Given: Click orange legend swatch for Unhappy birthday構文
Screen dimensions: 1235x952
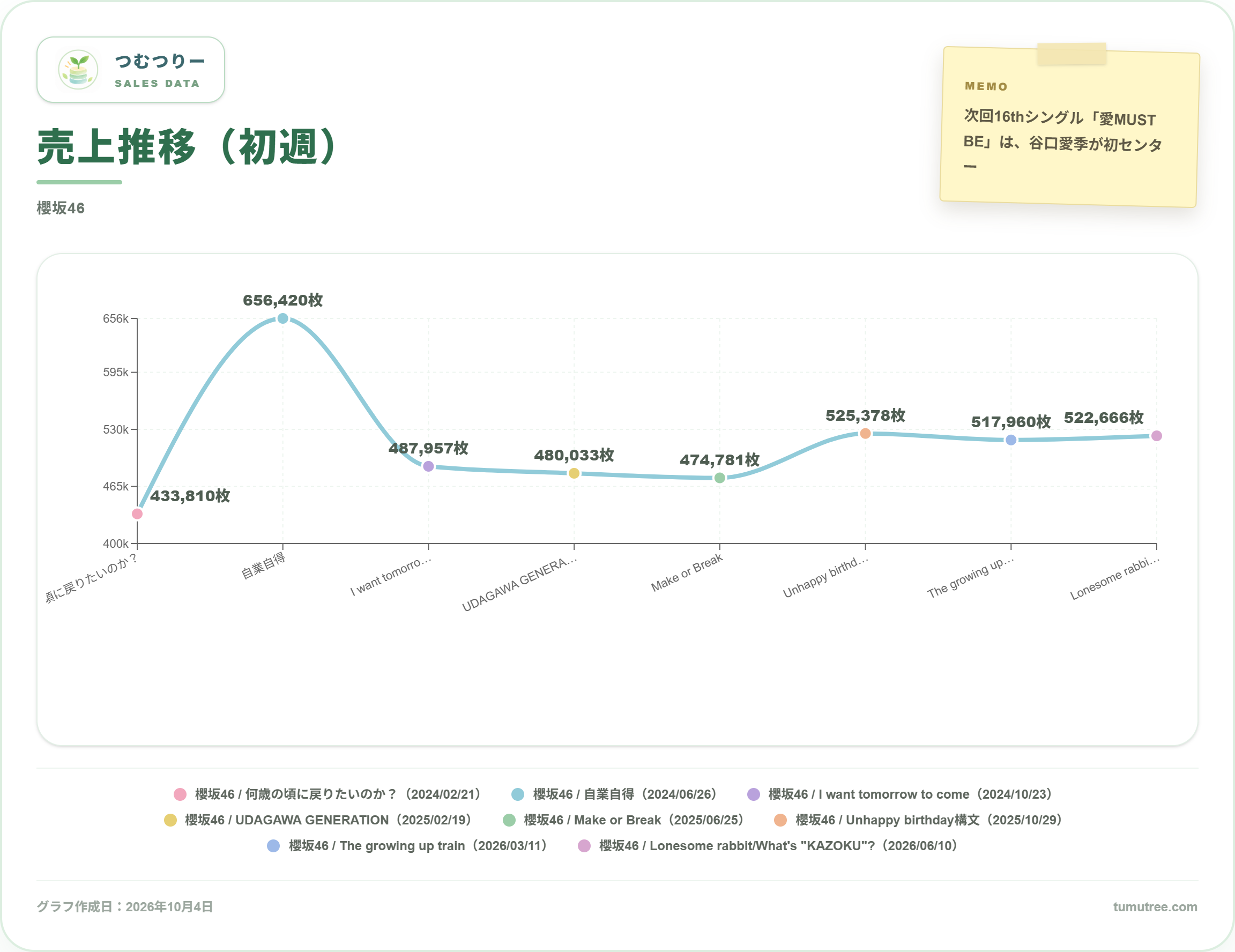Looking at the screenshot, I should [780, 820].
